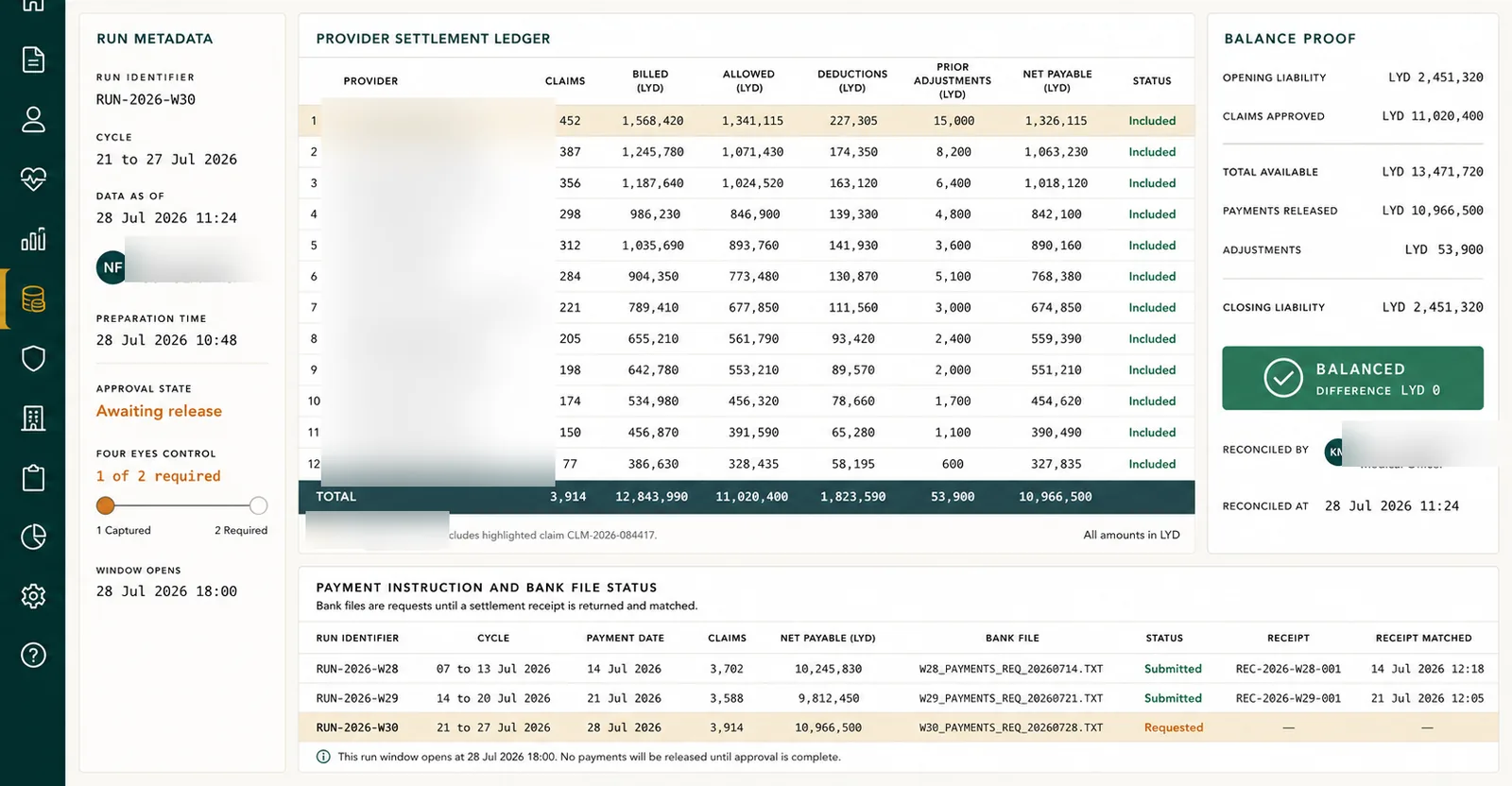Click Included status in ledger row 10
1512x786 pixels.
point(1152,402)
